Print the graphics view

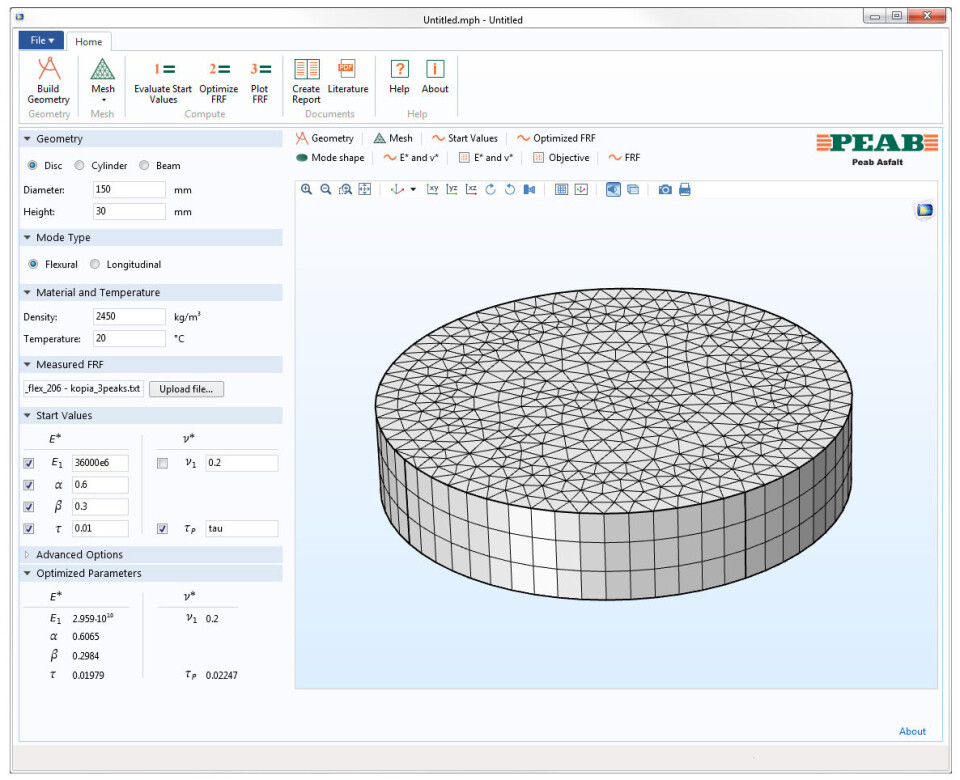pos(684,190)
